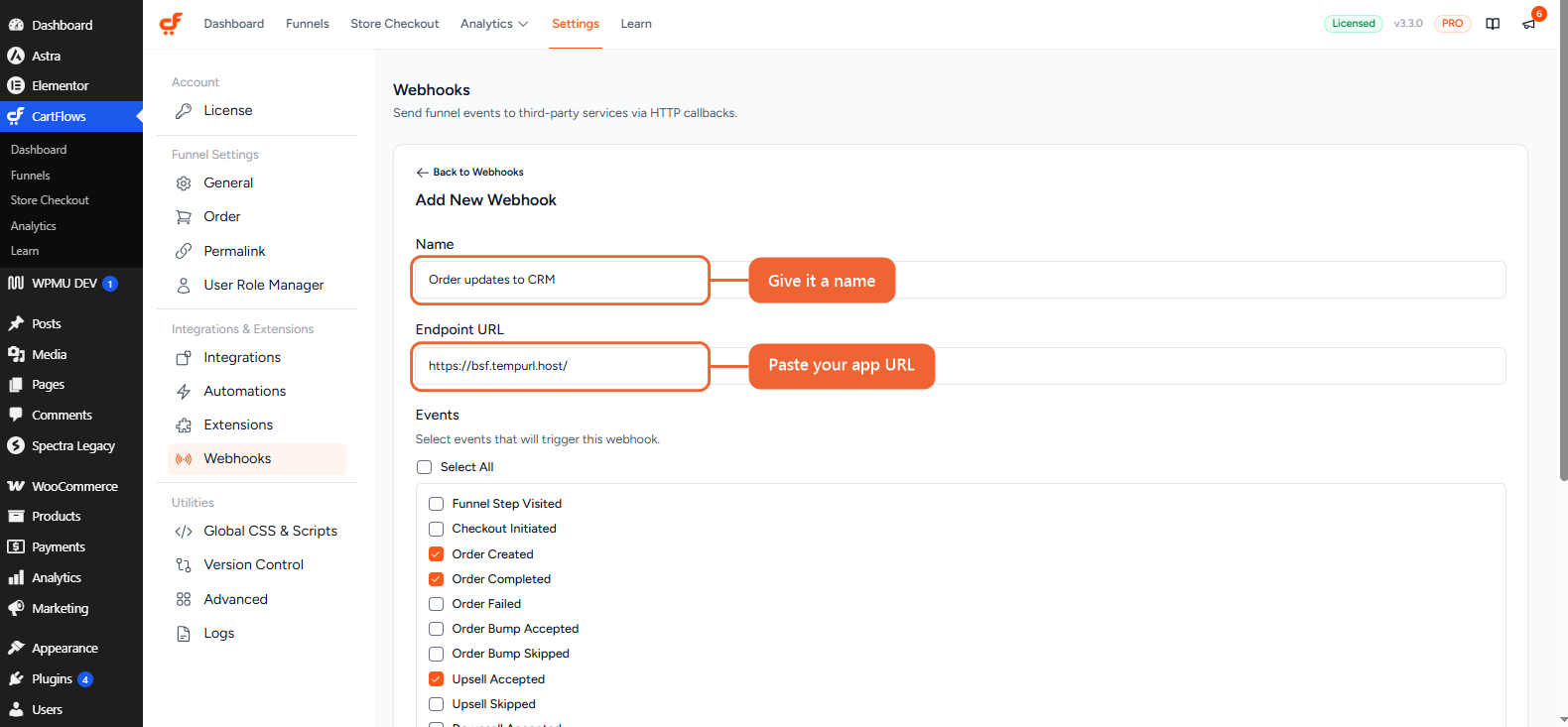
Task: Enable the Order Bump Skipped event
Action: (436, 654)
